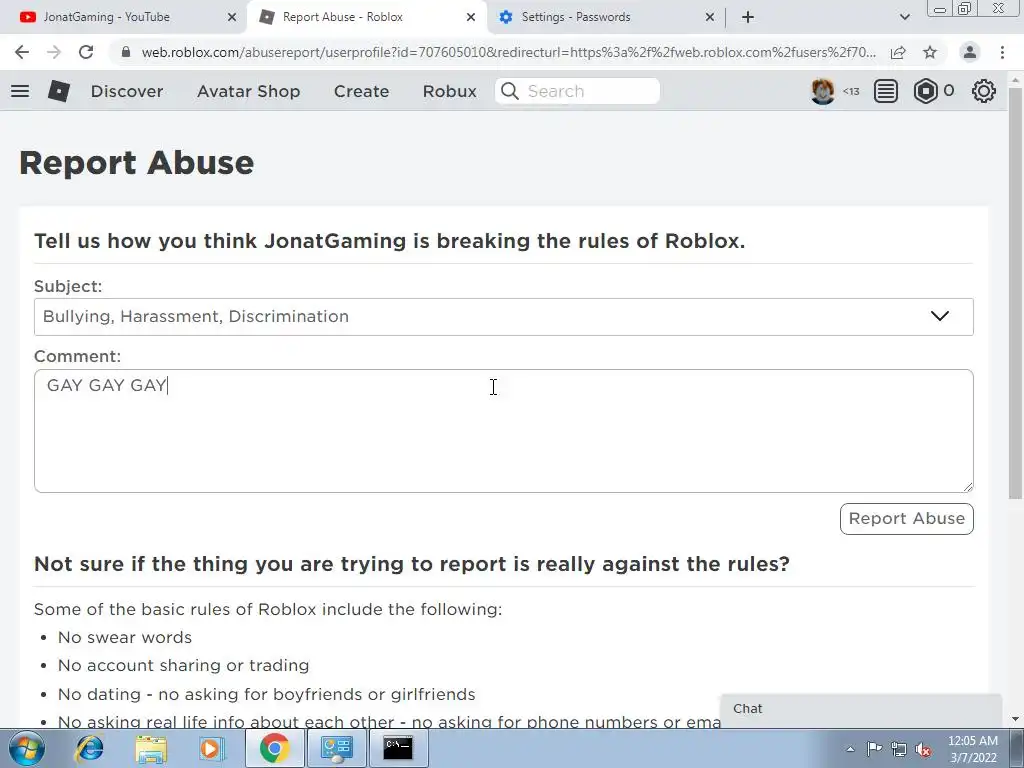
Task: Open the Roblox notifications feed icon
Action: (886, 91)
